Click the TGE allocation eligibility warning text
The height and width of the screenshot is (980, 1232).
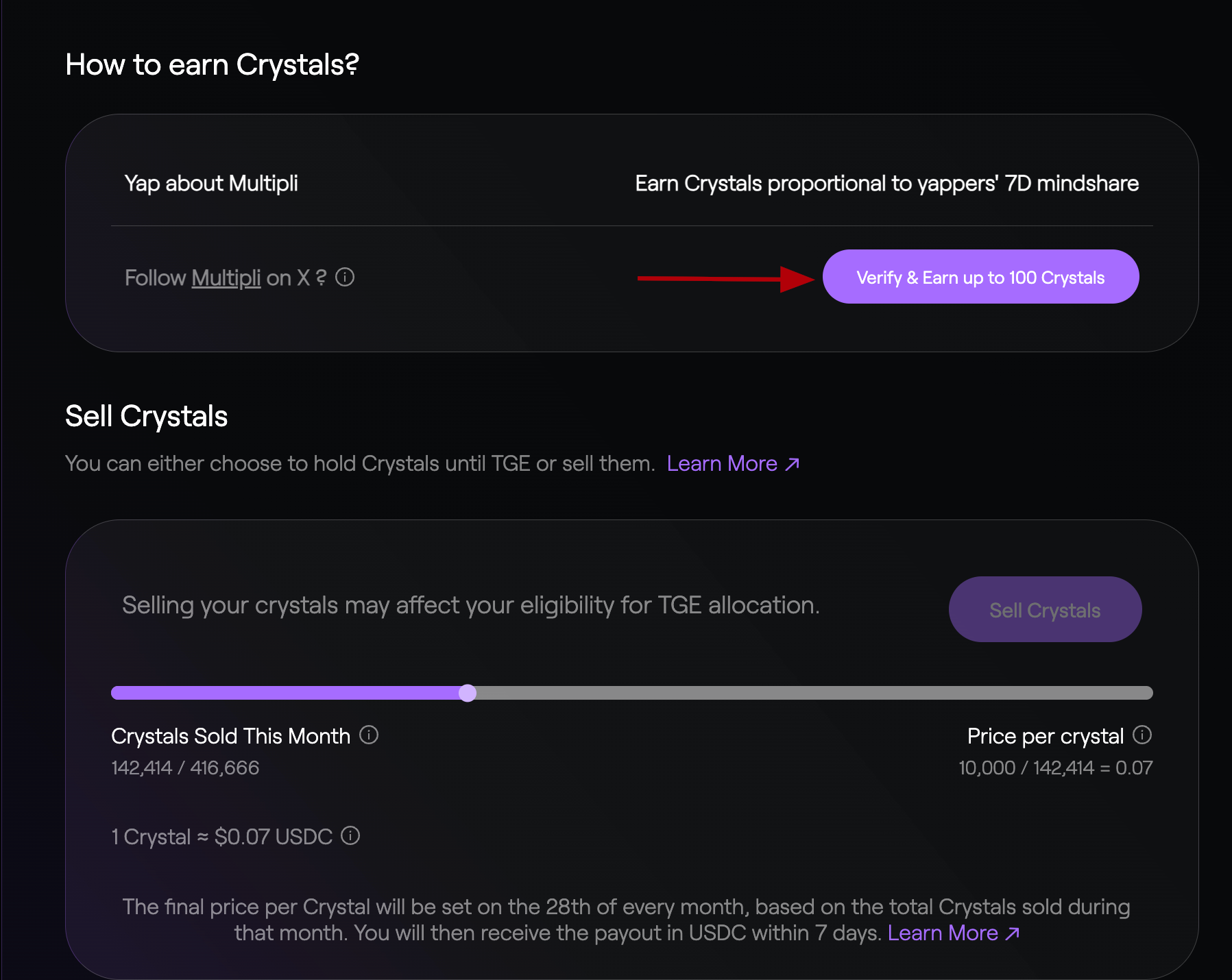tap(470, 605)
